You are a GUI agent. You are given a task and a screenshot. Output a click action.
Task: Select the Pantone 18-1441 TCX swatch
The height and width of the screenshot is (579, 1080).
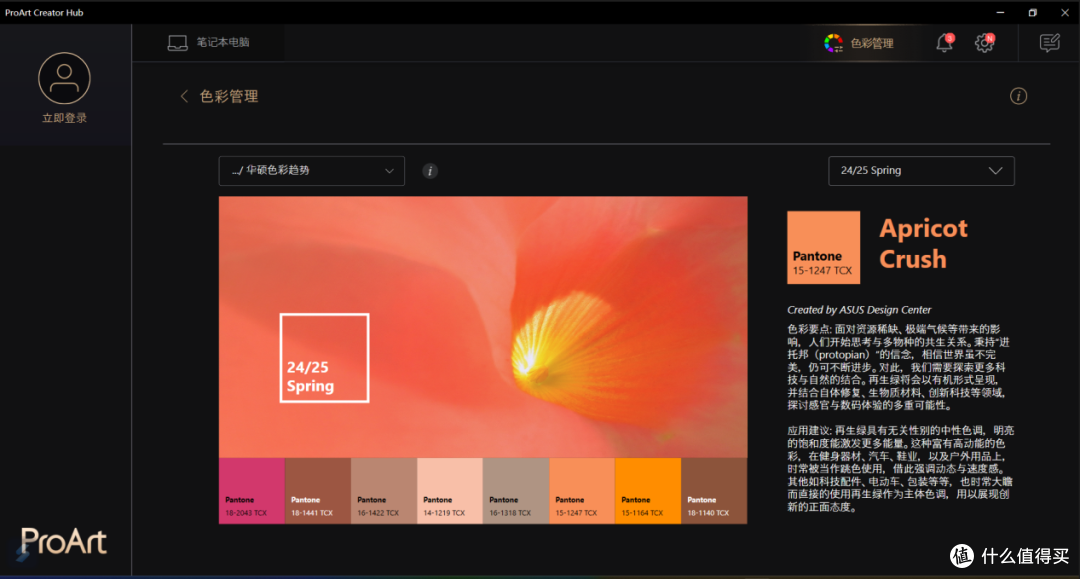(318, 491)
